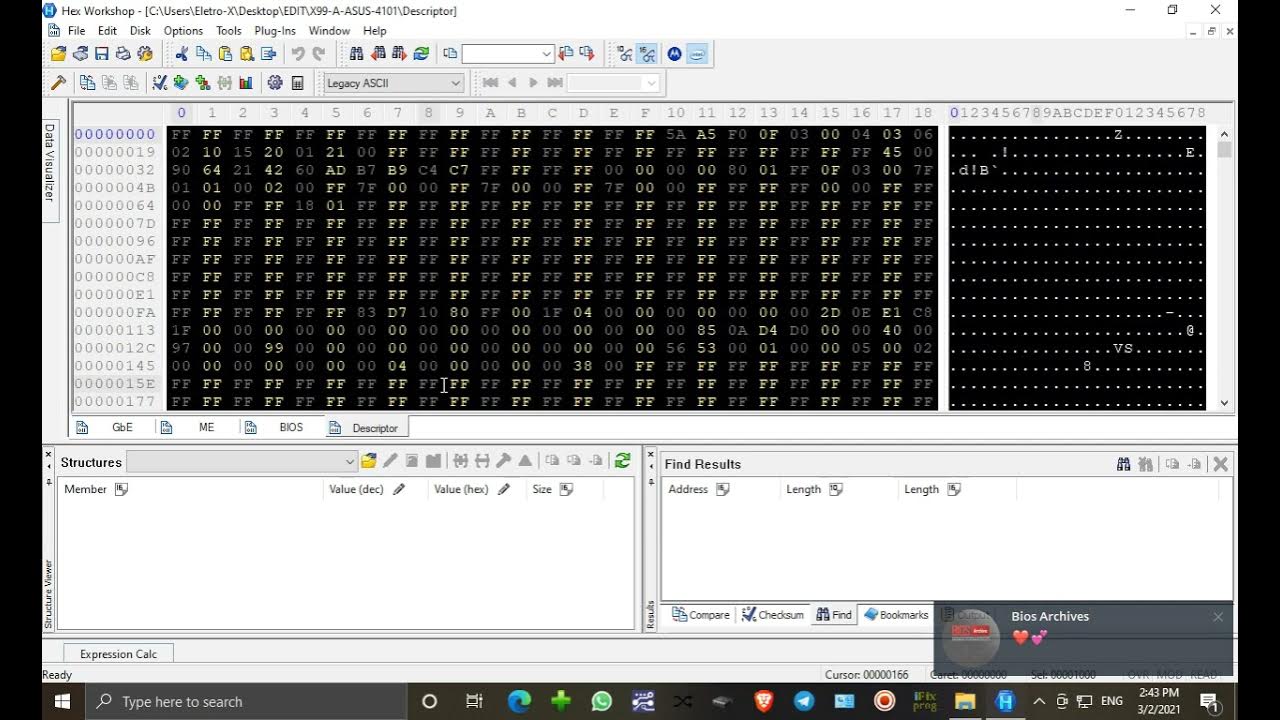Open the File menu

(76, 31)
